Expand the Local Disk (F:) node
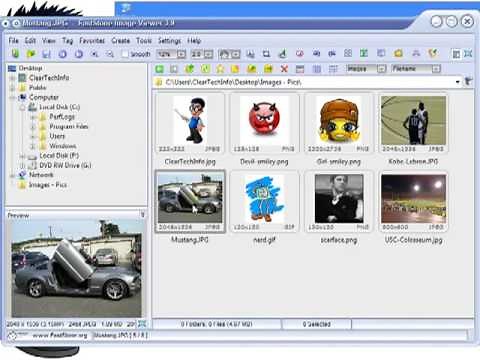This screenshot has width=480, height=360. (22, 156)
